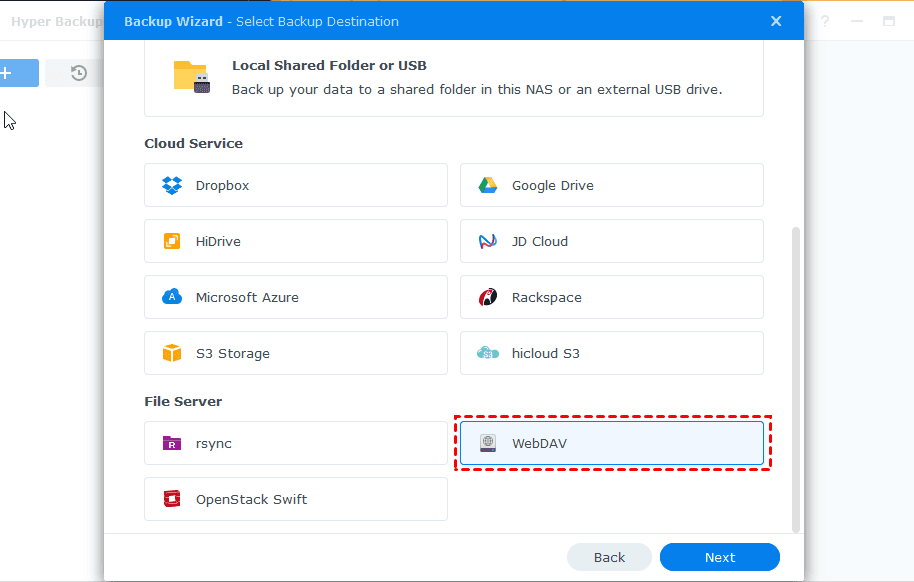Click the OpenStack Swift red icon

[x=172, y=499]
